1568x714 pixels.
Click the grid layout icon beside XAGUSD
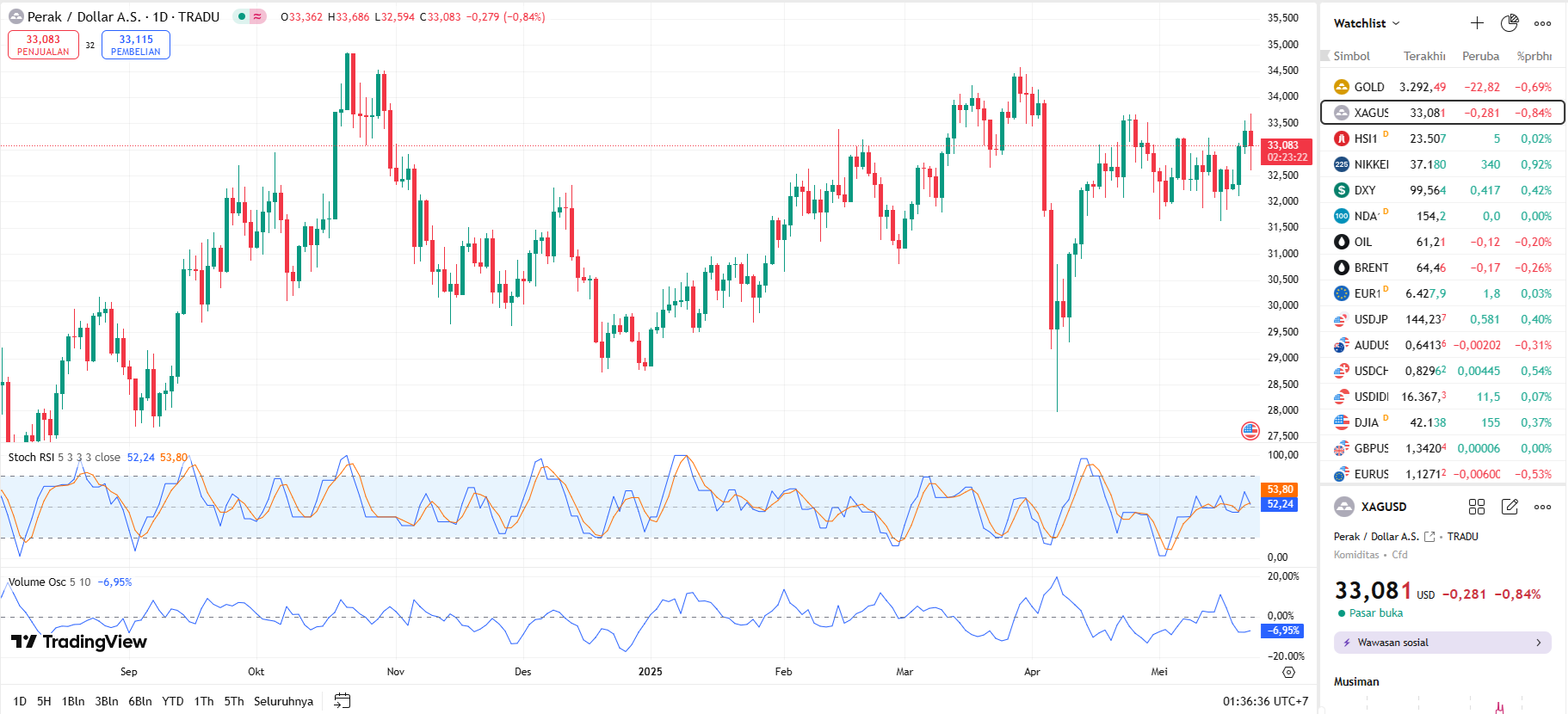(1477, 507)
